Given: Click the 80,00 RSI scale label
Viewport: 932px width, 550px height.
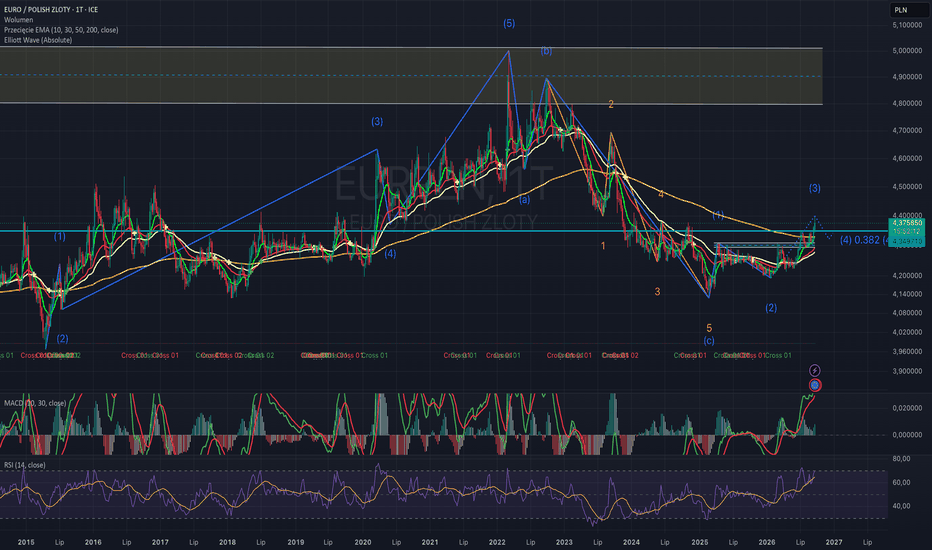Looking at the screenshot, I should pos(901,458).
